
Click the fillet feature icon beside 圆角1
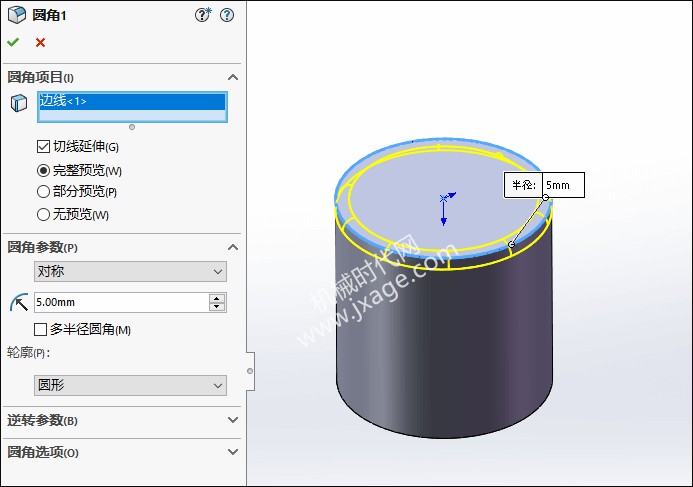[17, 15]
